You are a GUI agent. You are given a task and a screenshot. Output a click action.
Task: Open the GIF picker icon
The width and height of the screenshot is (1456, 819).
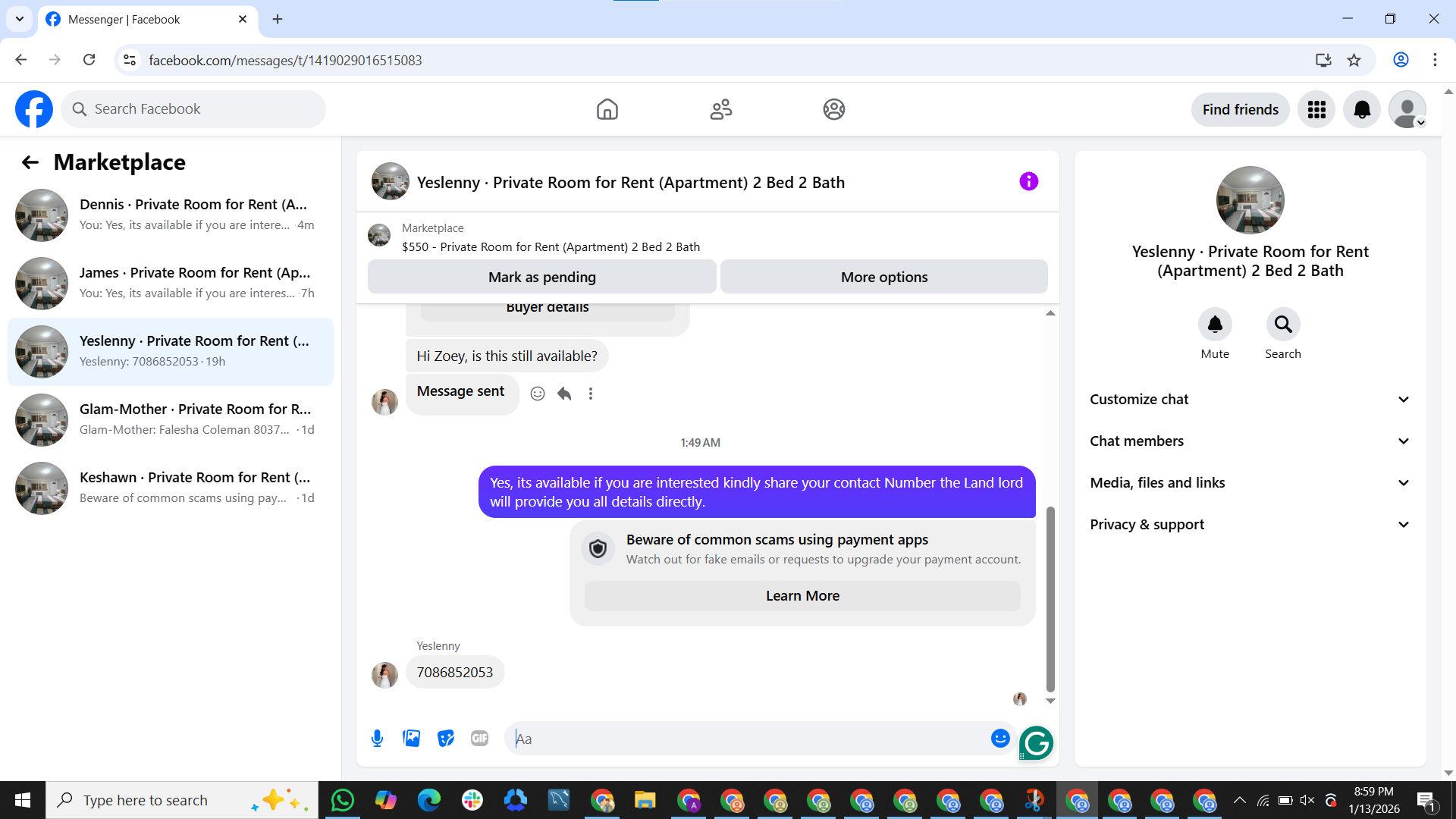[479, 738]
